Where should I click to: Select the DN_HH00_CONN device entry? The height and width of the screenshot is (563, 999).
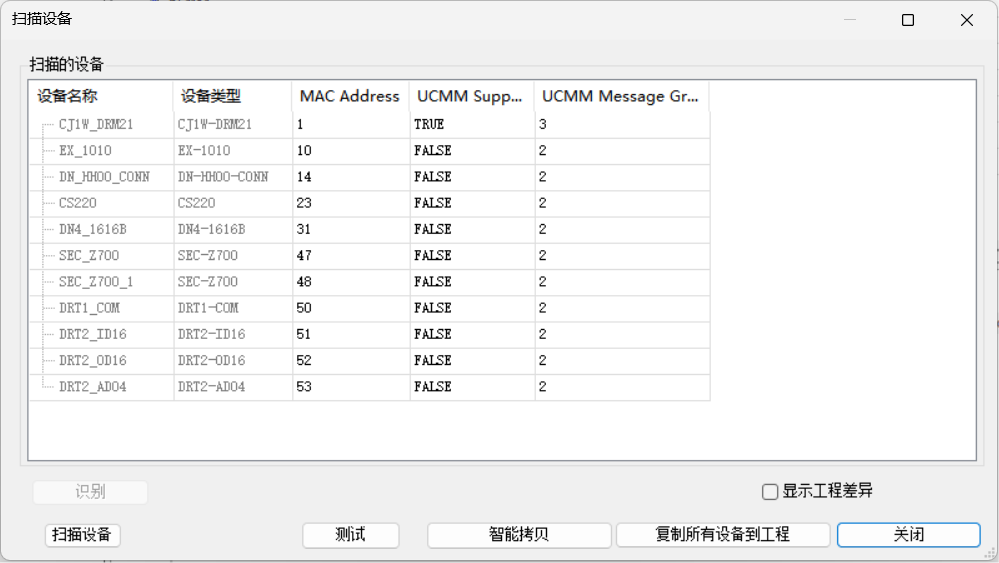(104, 177)
